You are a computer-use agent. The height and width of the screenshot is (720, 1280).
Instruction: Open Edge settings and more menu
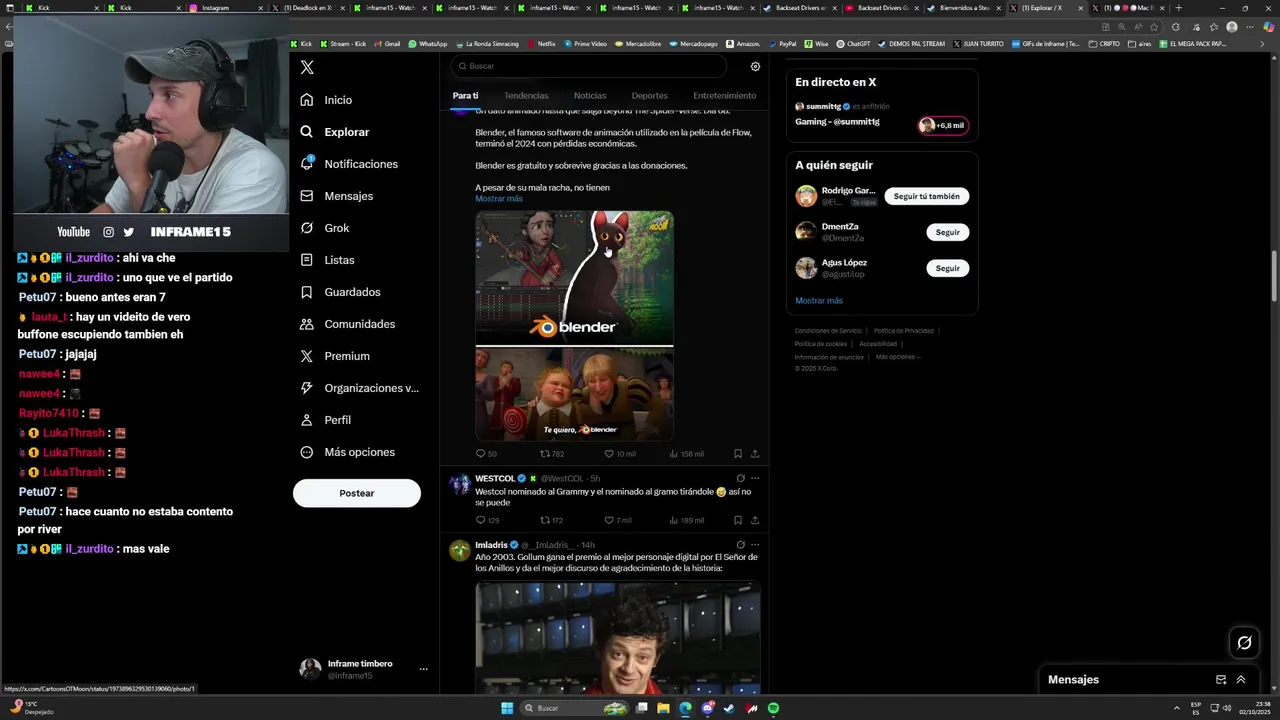tap(1249, 27)
